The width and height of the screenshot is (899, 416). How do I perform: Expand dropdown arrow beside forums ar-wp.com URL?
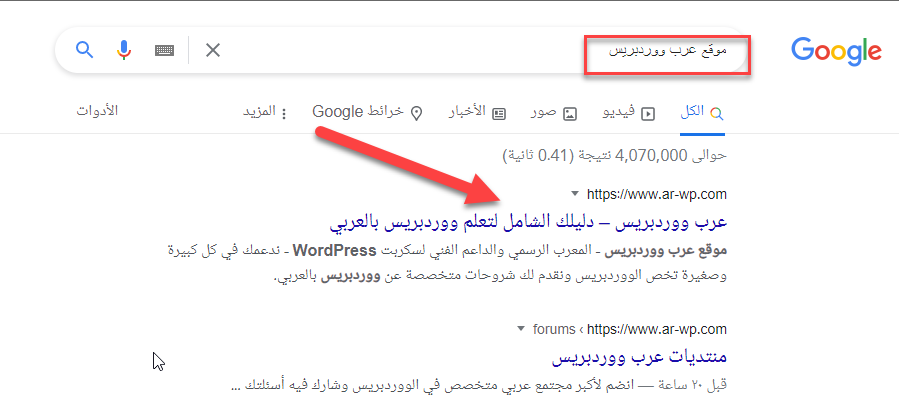click(x=521, y=329)
